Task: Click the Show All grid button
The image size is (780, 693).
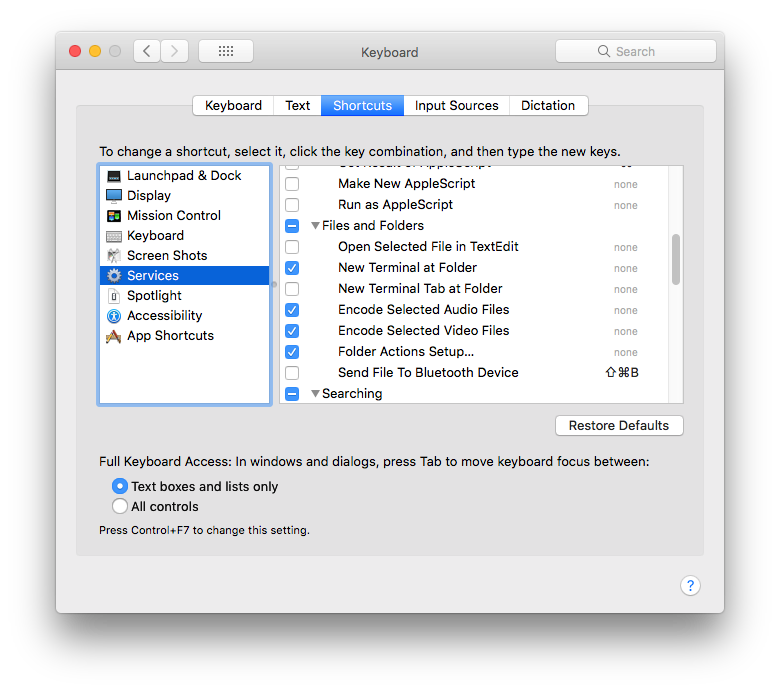Action: [226, 51]
